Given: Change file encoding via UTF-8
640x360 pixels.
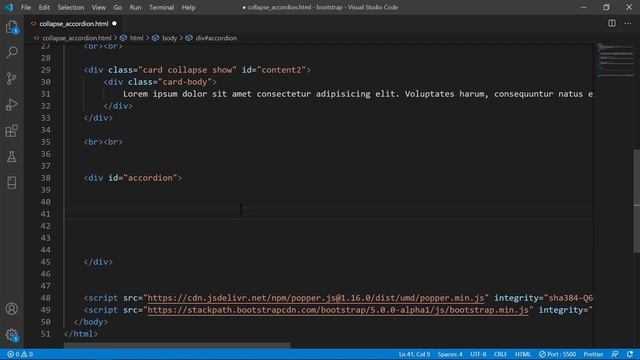Looking at the screenshot, I should coord(478,354).
